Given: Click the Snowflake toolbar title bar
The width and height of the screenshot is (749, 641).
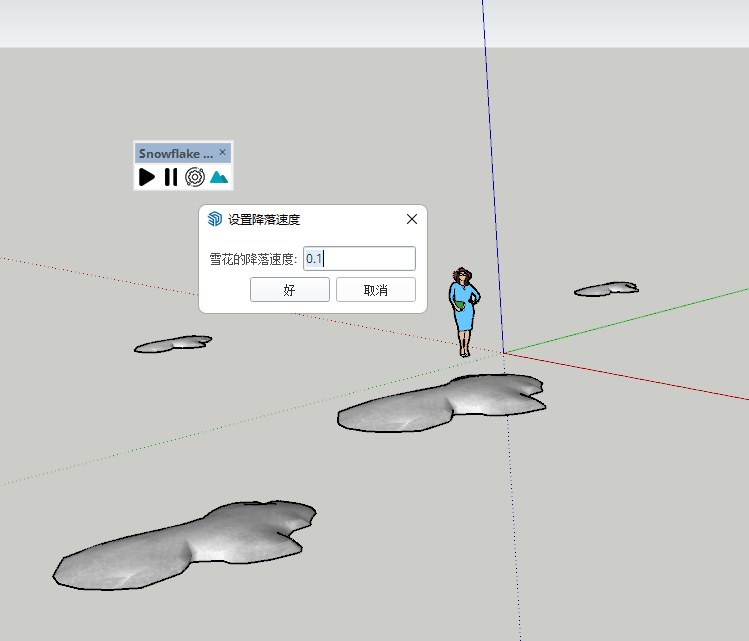Looking at the screenshot, I should coord(175,153).
